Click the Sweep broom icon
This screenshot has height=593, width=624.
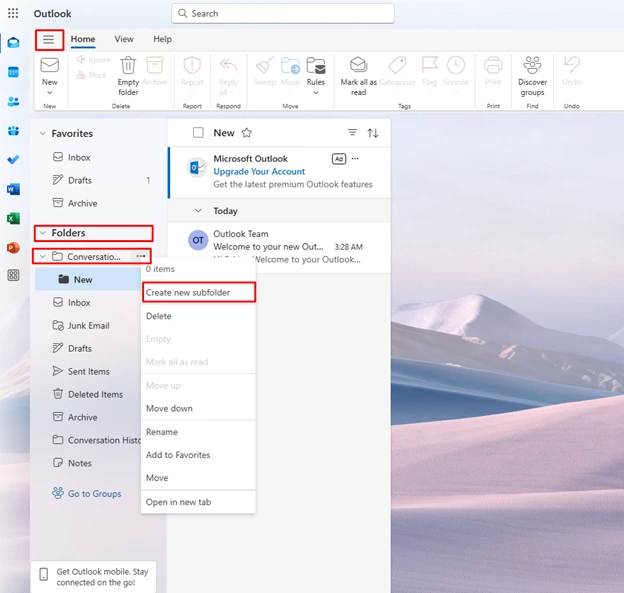click(x=265, y=65)
